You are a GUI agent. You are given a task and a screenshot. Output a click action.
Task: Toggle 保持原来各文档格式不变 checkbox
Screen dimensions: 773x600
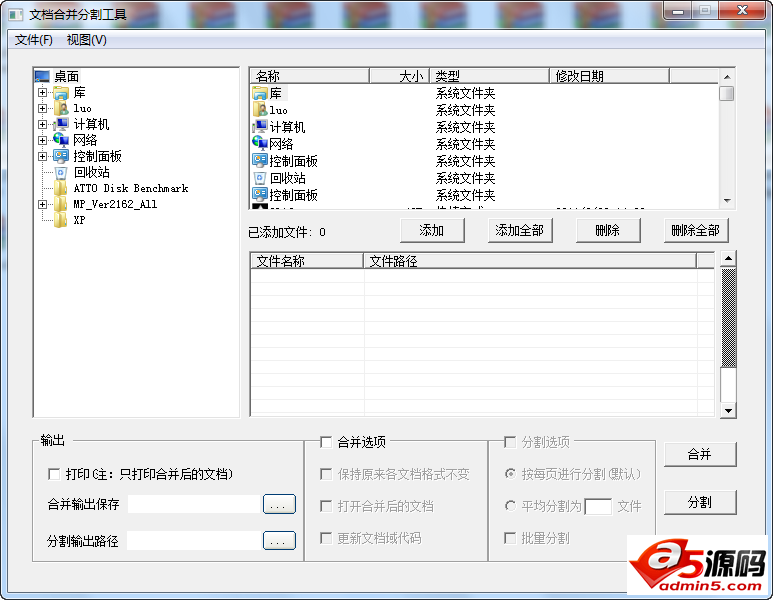pyautogui.click(x=326, y=474)
